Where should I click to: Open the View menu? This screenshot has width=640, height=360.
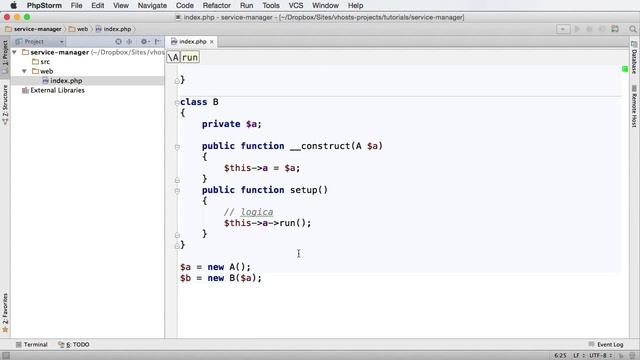(x=121, y=5)
